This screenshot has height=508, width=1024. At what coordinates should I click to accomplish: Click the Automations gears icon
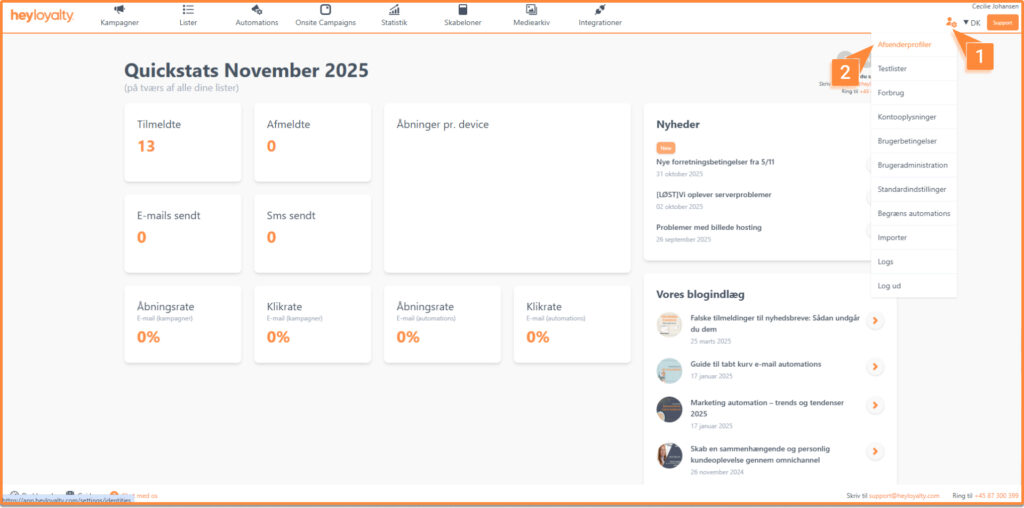tap(256, 10)
